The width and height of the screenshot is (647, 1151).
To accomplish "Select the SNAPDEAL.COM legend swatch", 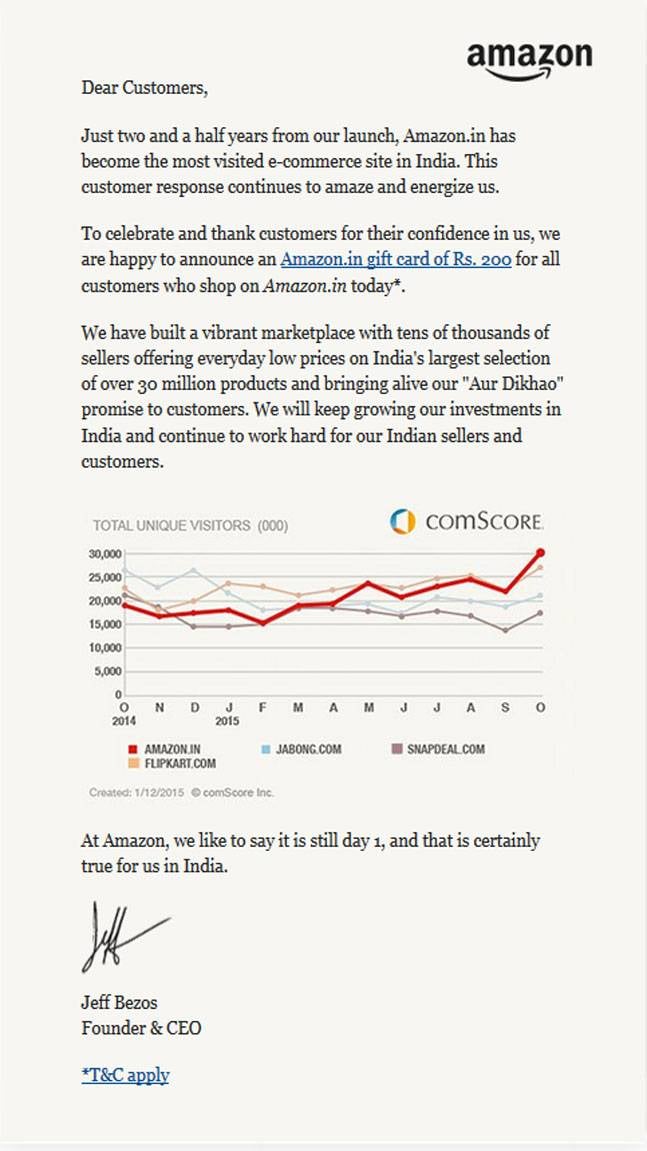I will click(397, 749).
